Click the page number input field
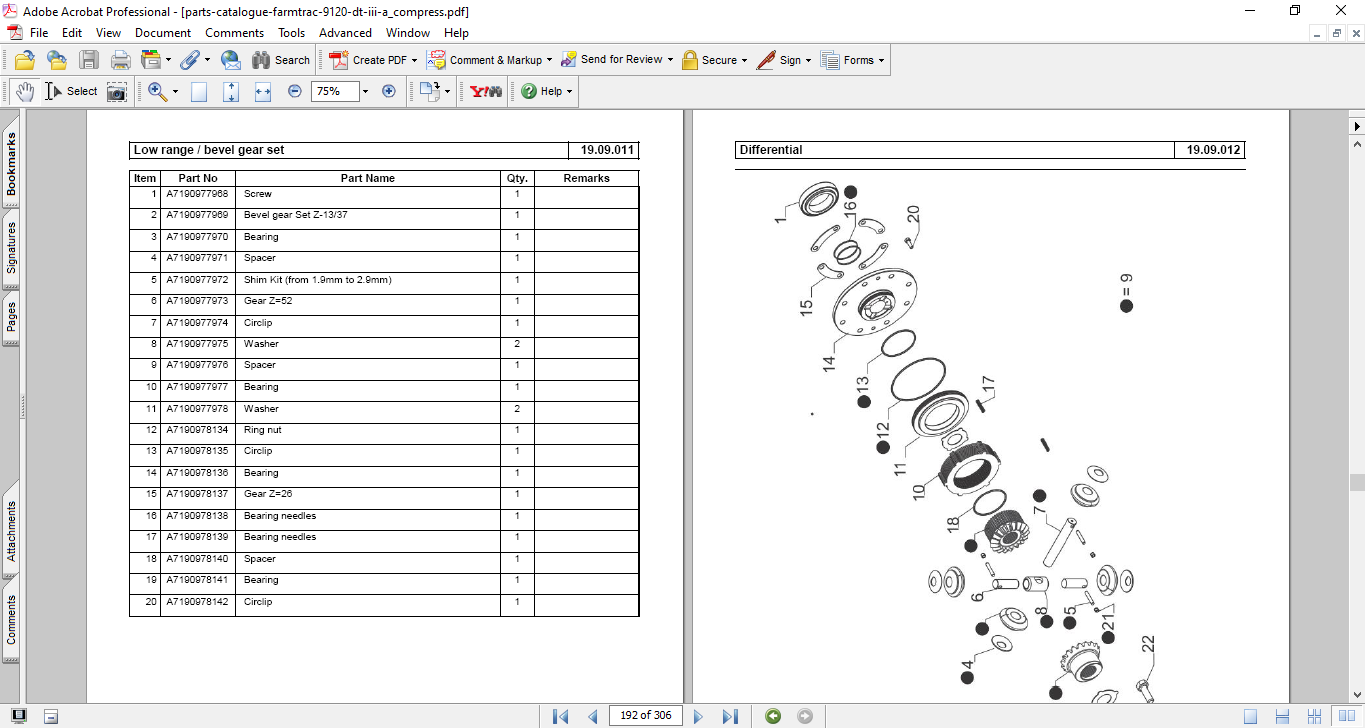The image size is (1365, 728). coord(646,716)
